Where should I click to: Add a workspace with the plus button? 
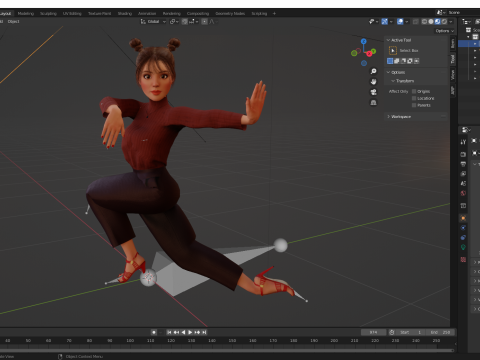[x=274, y=13]
